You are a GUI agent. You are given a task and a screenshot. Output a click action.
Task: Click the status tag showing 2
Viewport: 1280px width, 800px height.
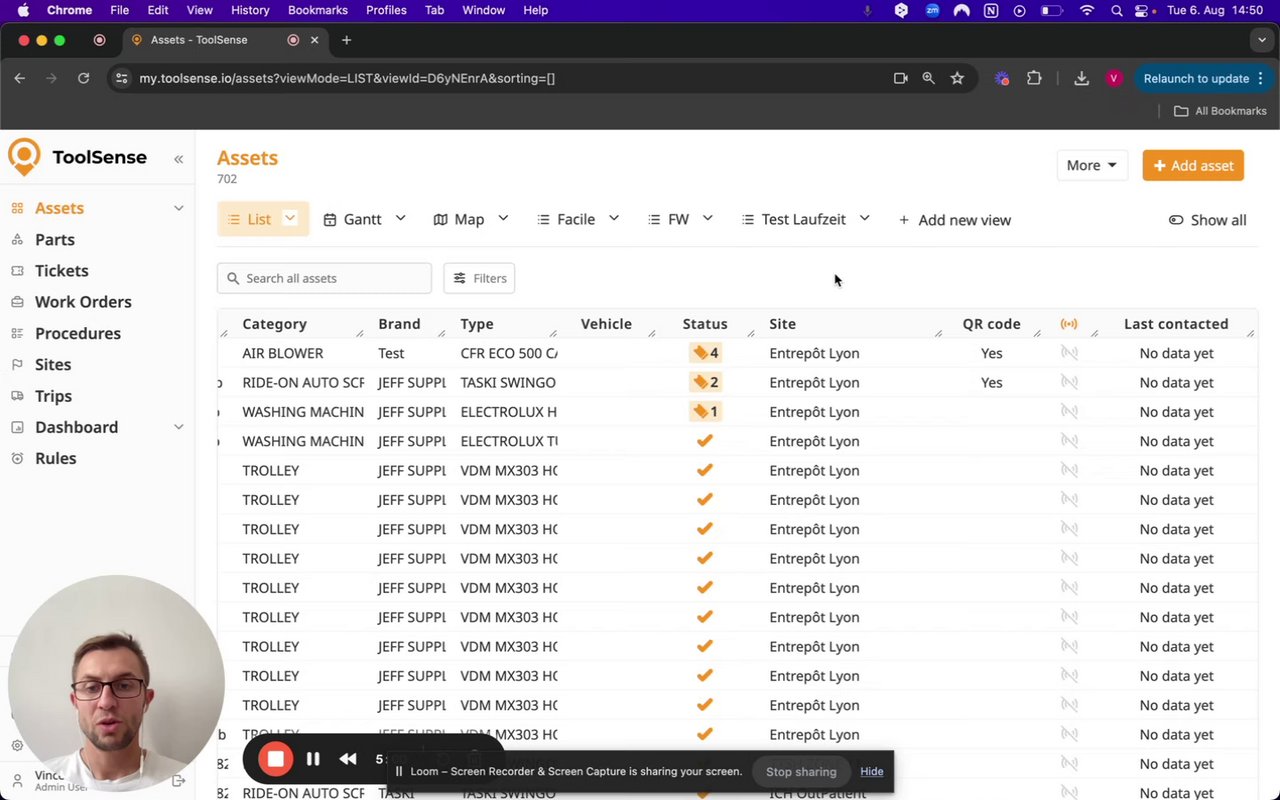[x=705, y=382]
